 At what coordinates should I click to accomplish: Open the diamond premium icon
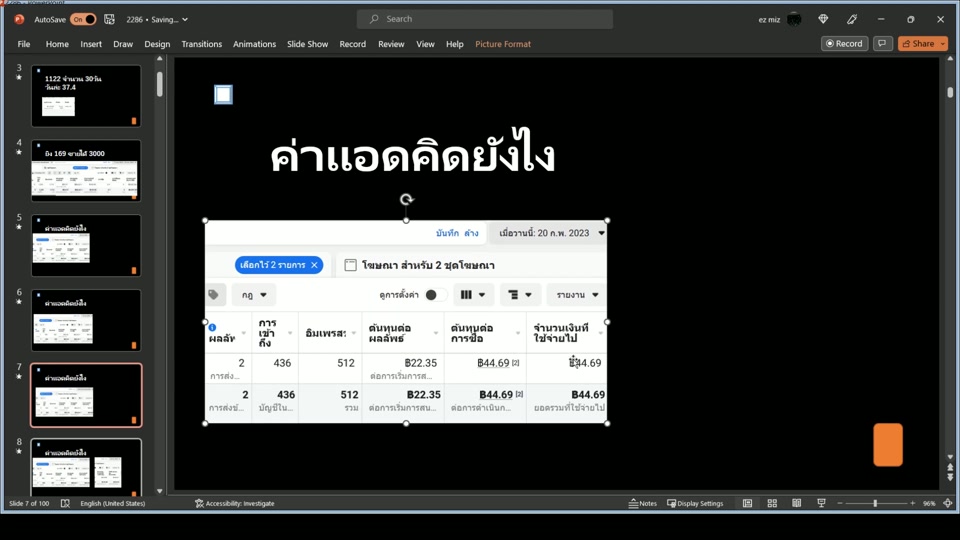[823, 20]
